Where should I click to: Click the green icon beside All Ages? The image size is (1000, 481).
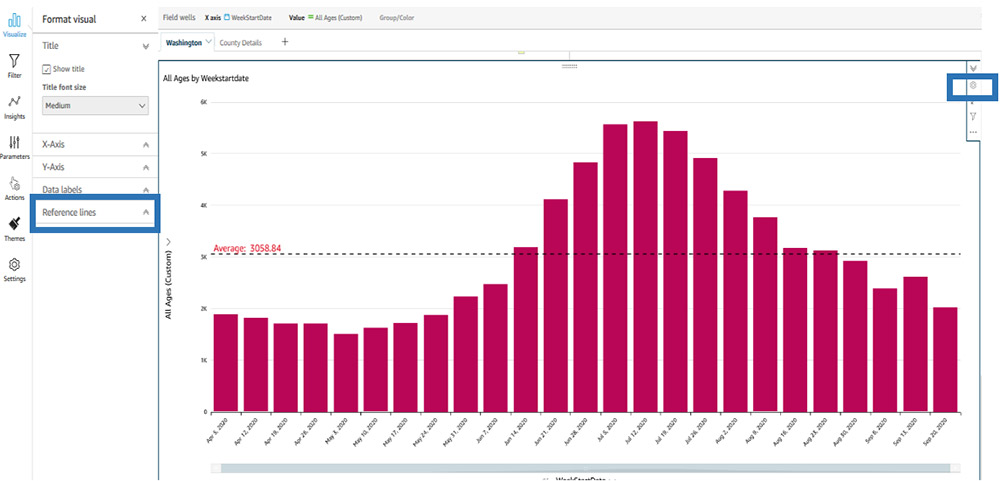(311, 17)
